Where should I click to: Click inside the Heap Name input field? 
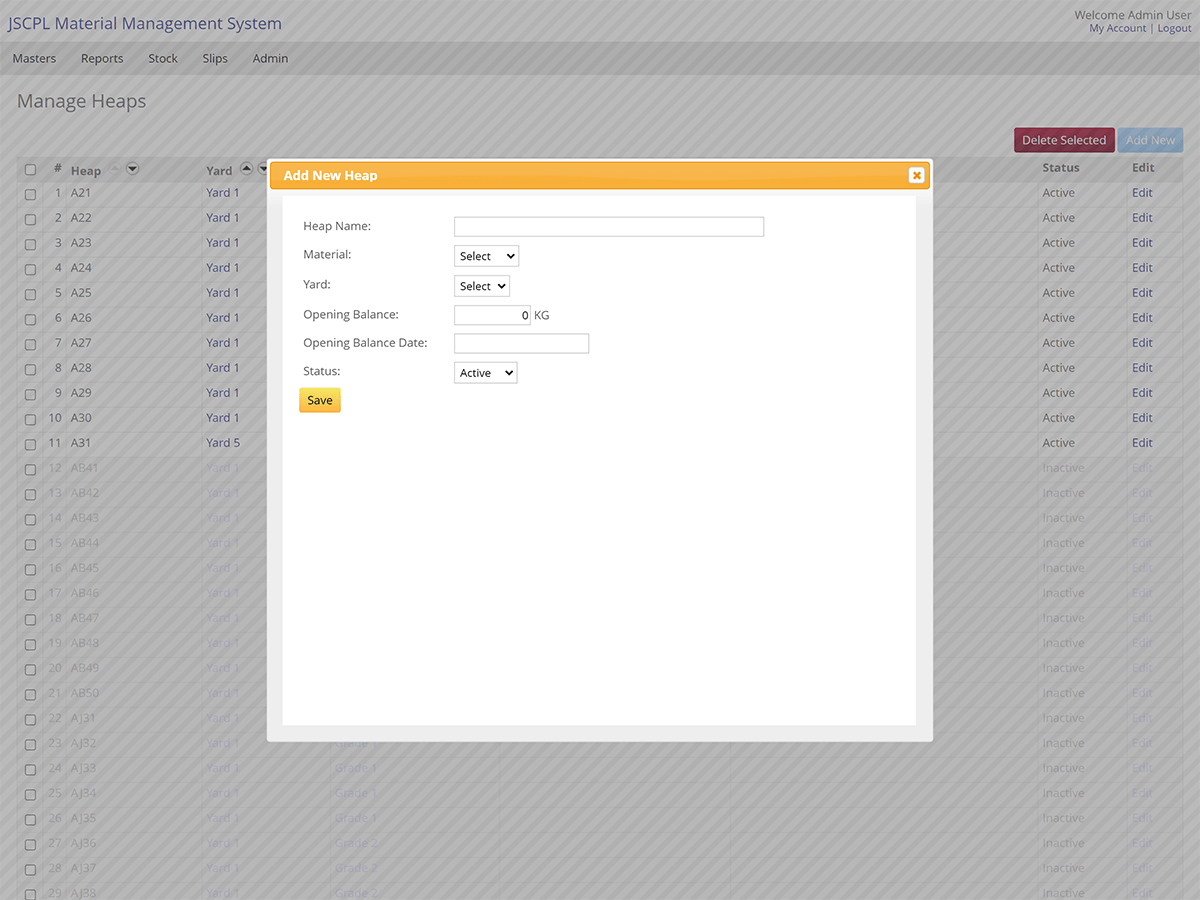(x=608, y=226)
